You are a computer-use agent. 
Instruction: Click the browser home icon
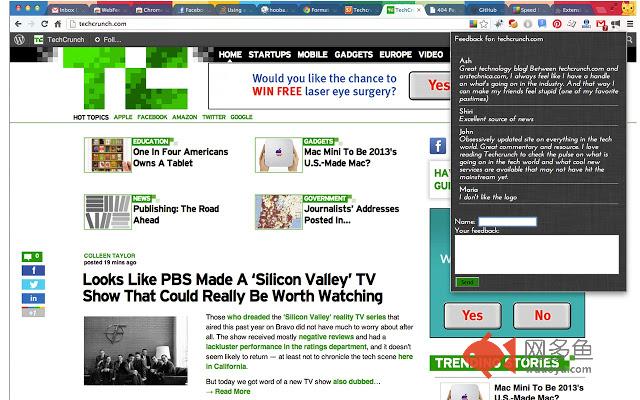point(58,24)
